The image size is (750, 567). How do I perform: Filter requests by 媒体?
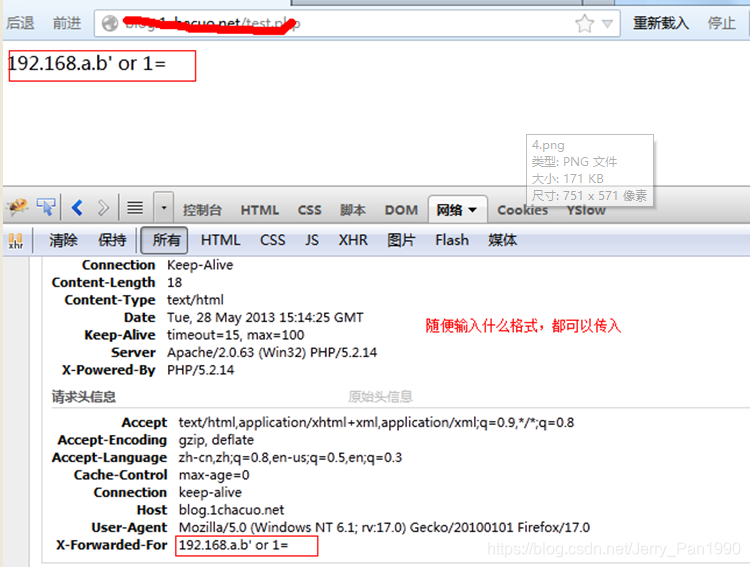click(502, 240)
